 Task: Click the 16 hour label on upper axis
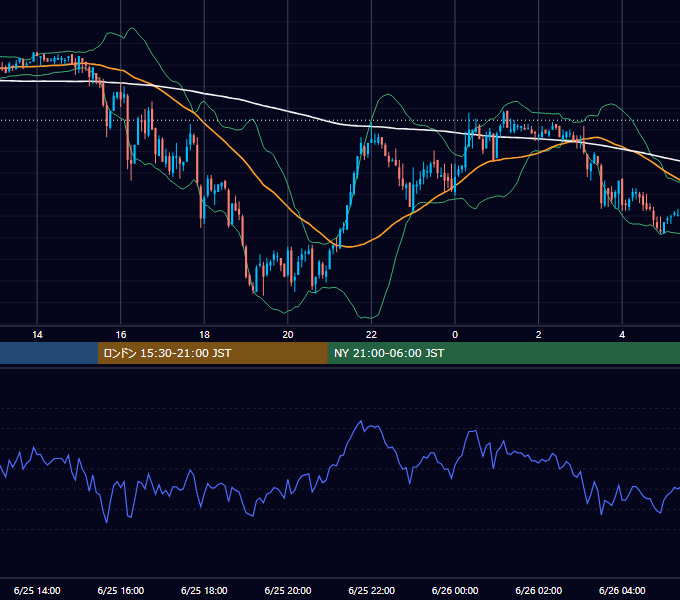[121, 335]
